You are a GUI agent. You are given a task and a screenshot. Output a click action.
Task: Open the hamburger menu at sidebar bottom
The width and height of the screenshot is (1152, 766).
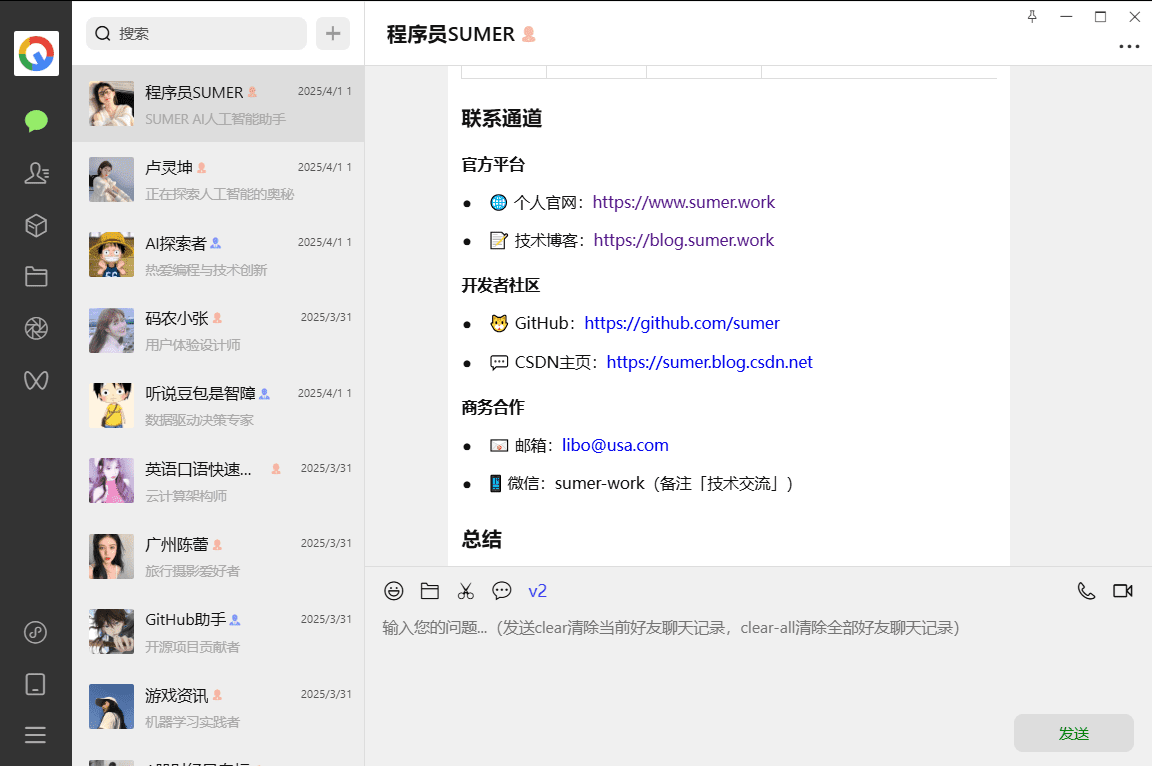click(x=35, y=735)
